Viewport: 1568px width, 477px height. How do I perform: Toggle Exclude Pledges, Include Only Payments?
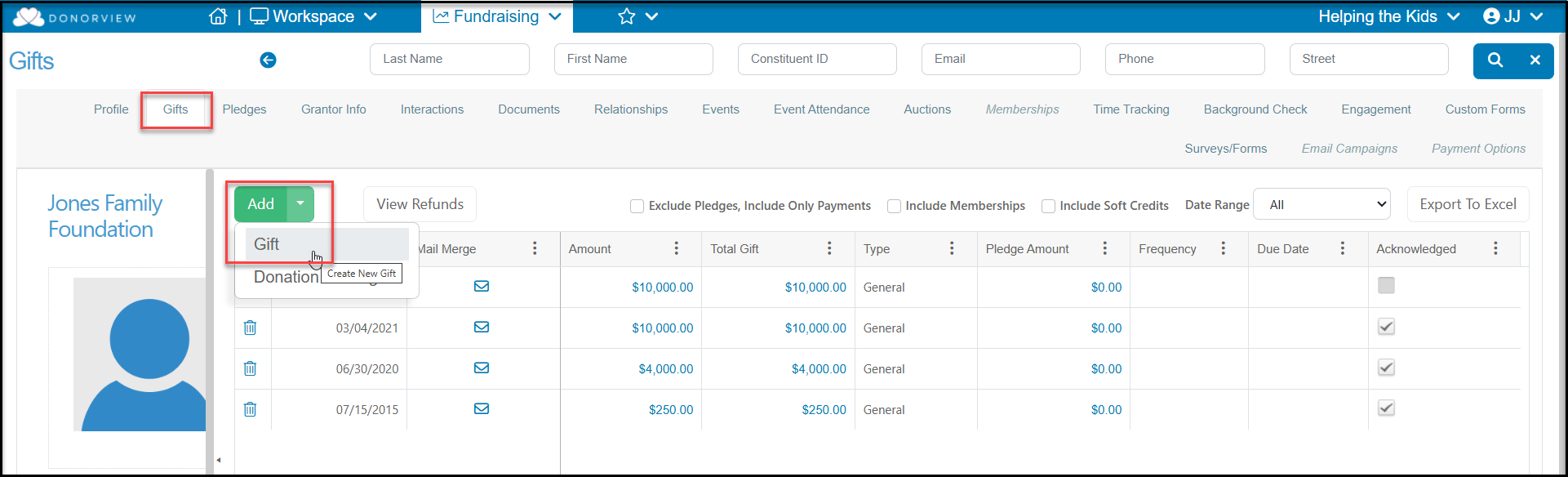coord(637,206)
